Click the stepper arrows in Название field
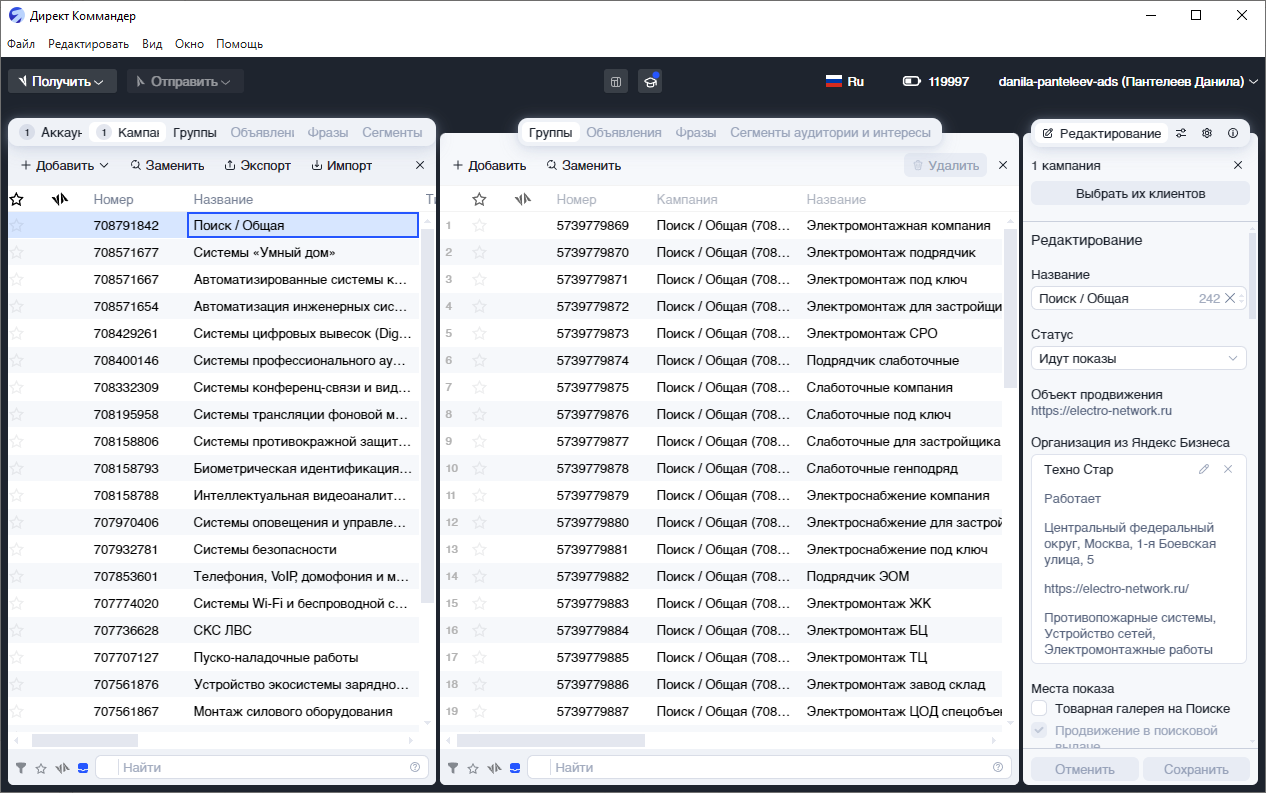The image size is (1266, 793). point(1242,298)
